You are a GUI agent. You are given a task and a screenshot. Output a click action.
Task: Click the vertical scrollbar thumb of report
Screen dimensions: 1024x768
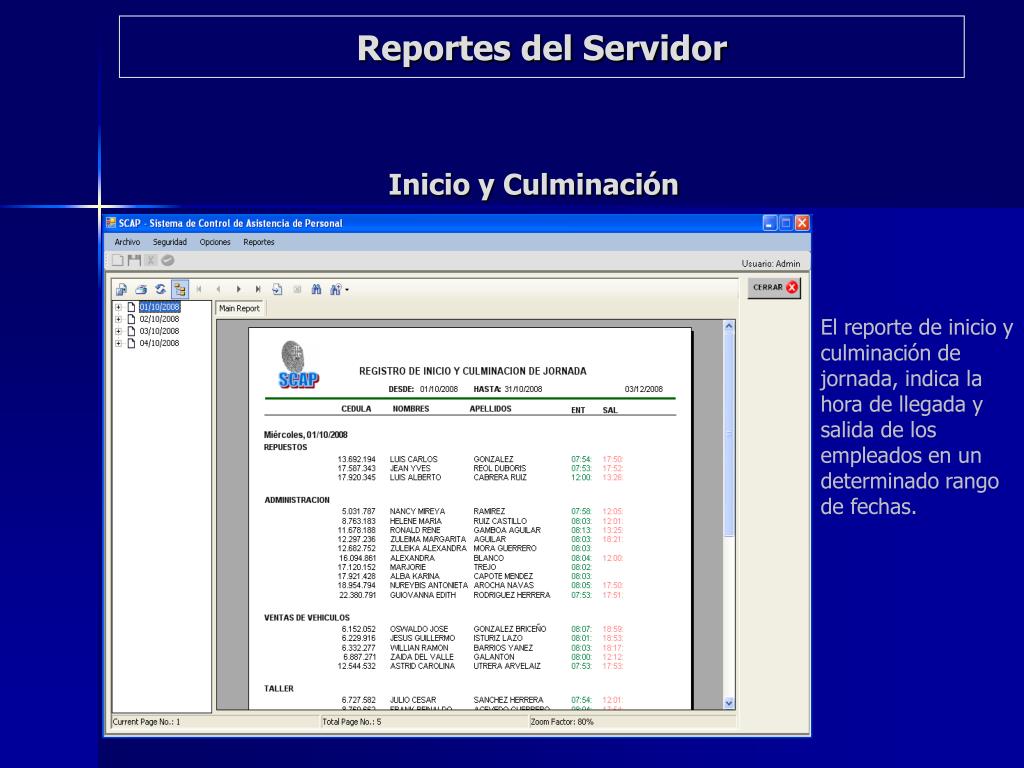tap(729, 434)
